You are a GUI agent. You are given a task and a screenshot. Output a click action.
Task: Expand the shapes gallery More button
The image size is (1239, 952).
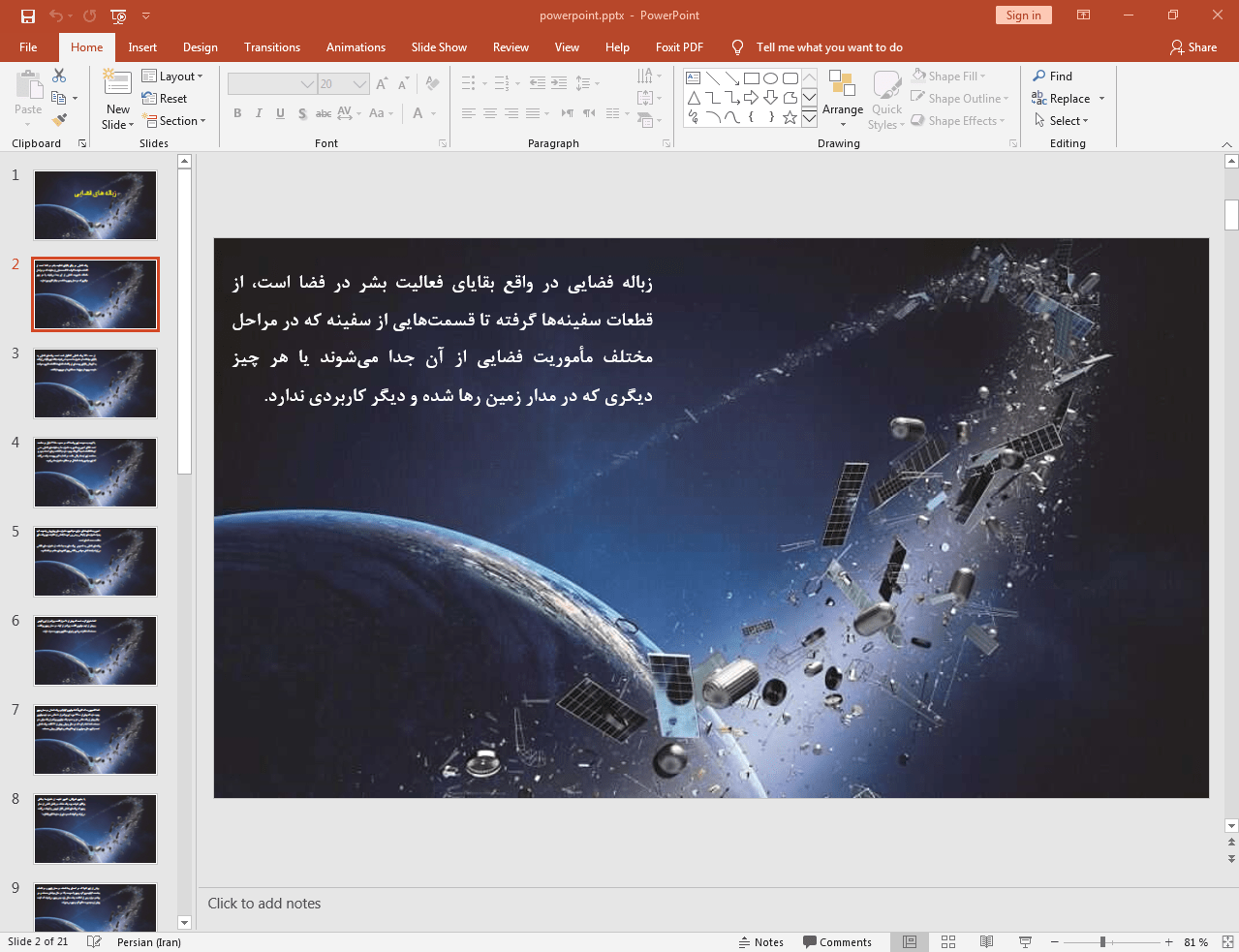809,118
